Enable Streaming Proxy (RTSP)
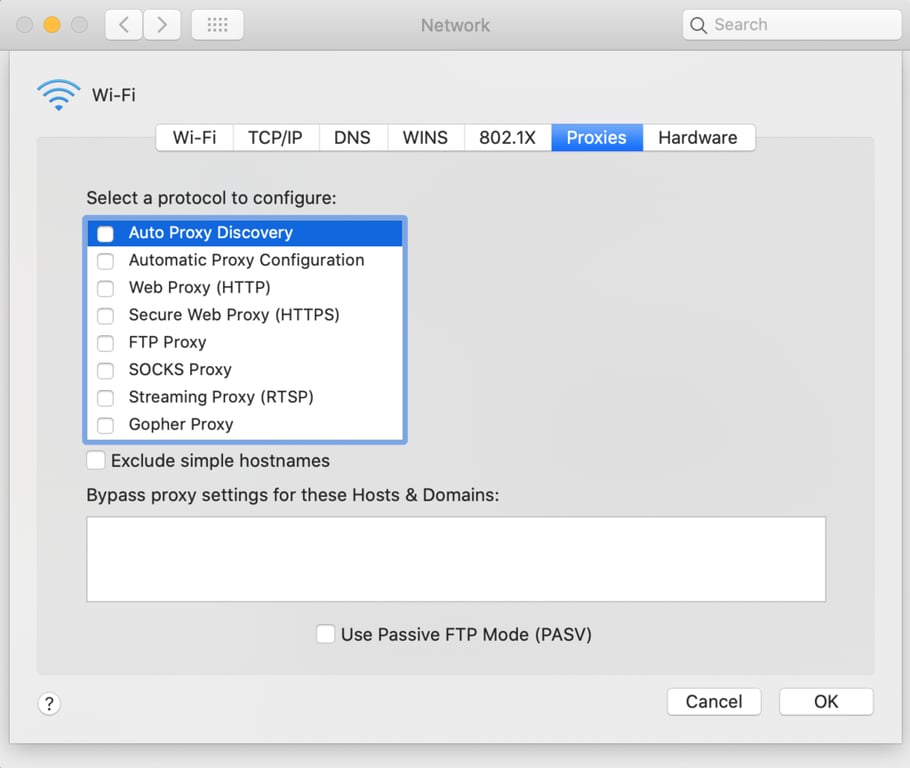910x768 pixels. coord(105,397)
